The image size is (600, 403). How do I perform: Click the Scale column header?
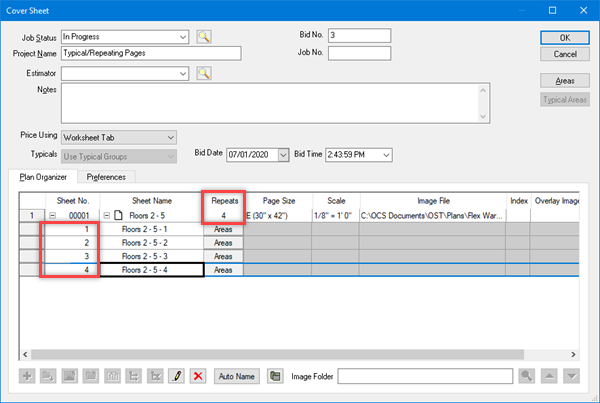(336, 201)
